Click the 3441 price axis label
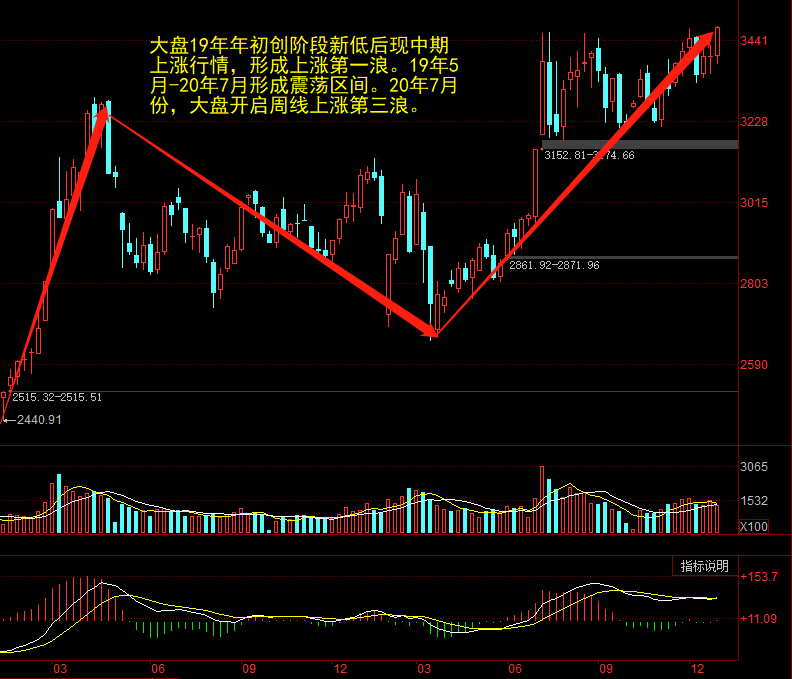This screenshot has width=792, height=679. 755,41
